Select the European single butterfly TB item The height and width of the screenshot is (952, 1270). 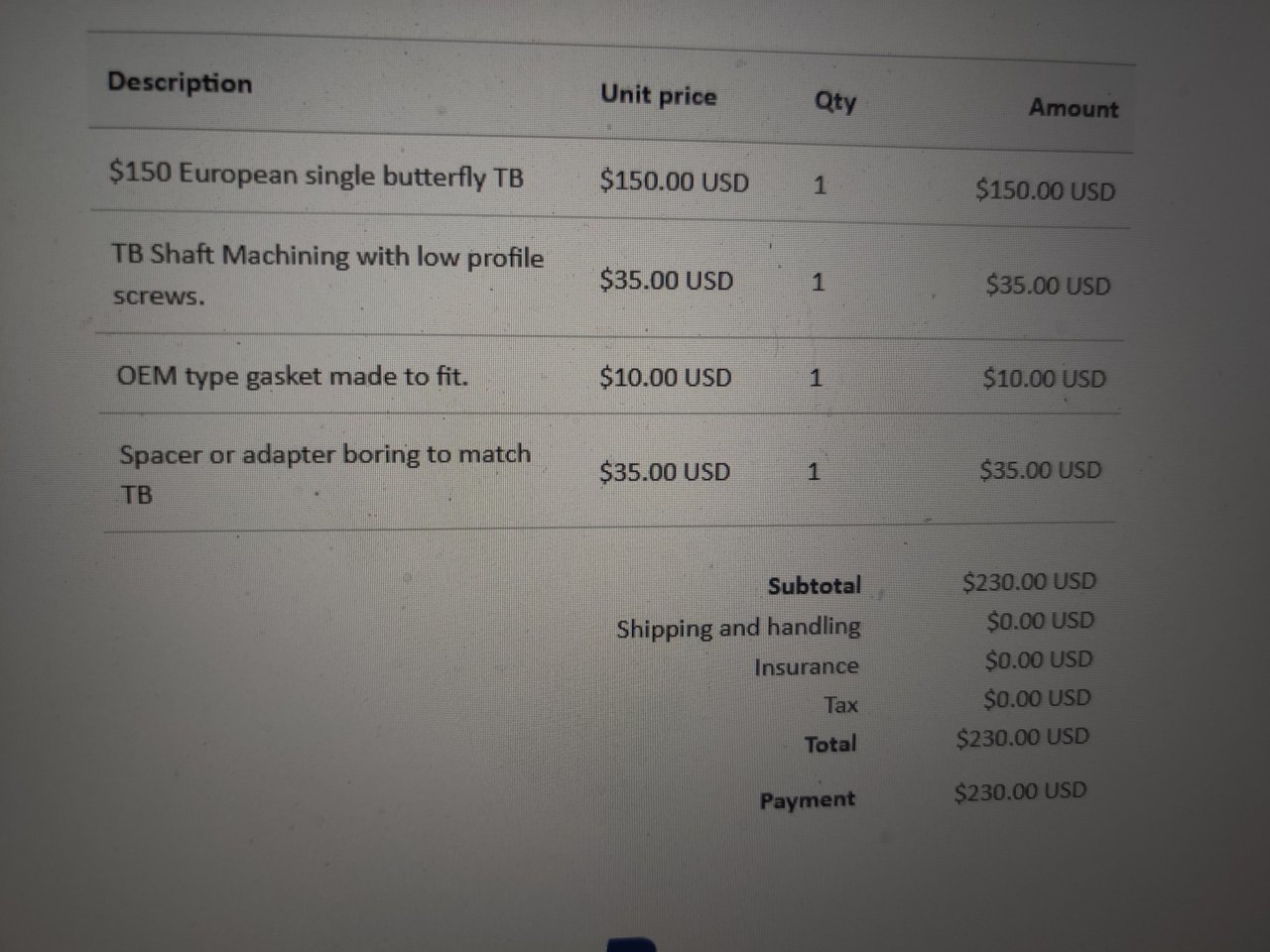(317, 176)
